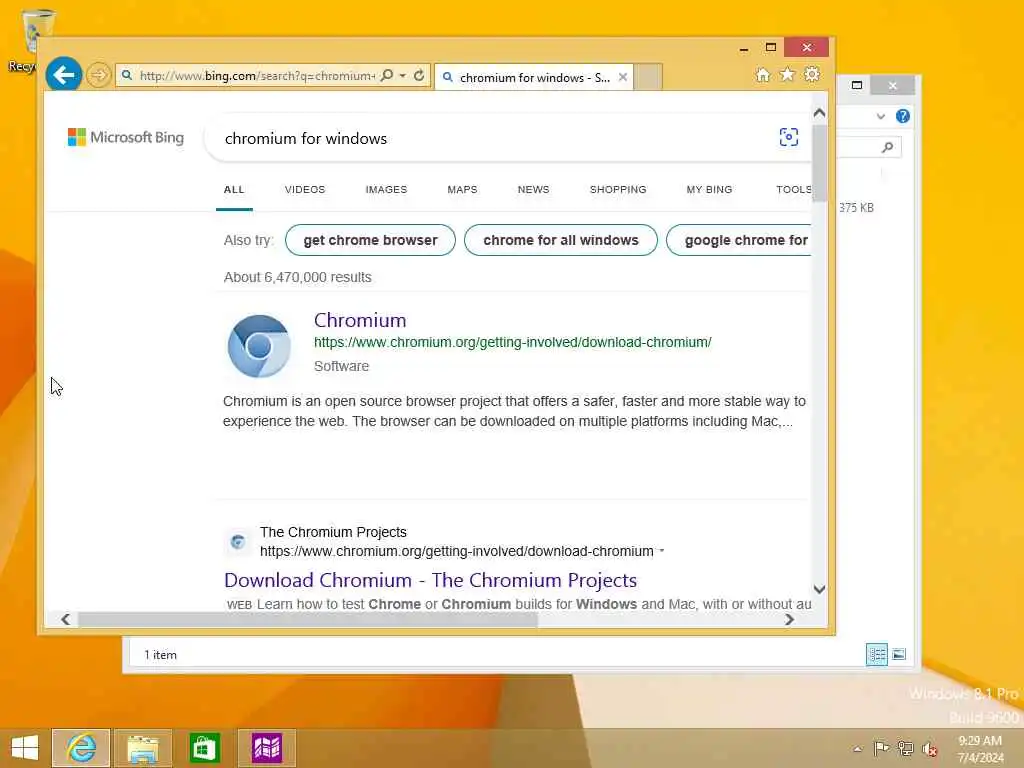The width and height of the screenshot is (1024, 768).
Task: Expand the arrow beside The Chromium Projects URL
Action: (662, 551)
